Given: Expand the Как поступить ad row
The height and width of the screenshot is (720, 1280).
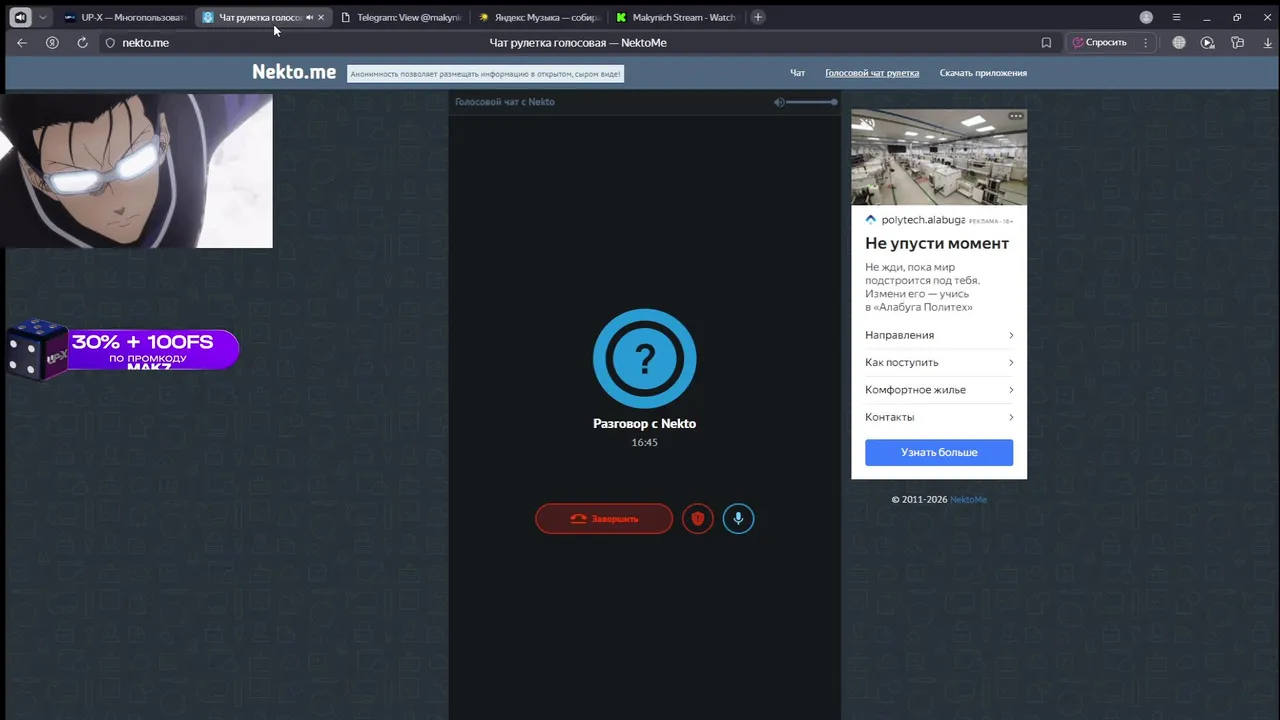Looking at the screenshot, I should (x=939, y=362).
